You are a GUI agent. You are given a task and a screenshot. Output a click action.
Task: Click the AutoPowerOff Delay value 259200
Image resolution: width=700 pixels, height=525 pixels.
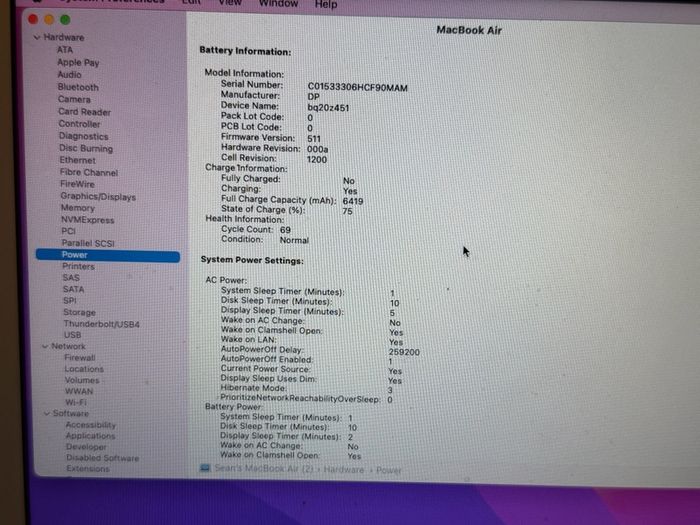404,352
